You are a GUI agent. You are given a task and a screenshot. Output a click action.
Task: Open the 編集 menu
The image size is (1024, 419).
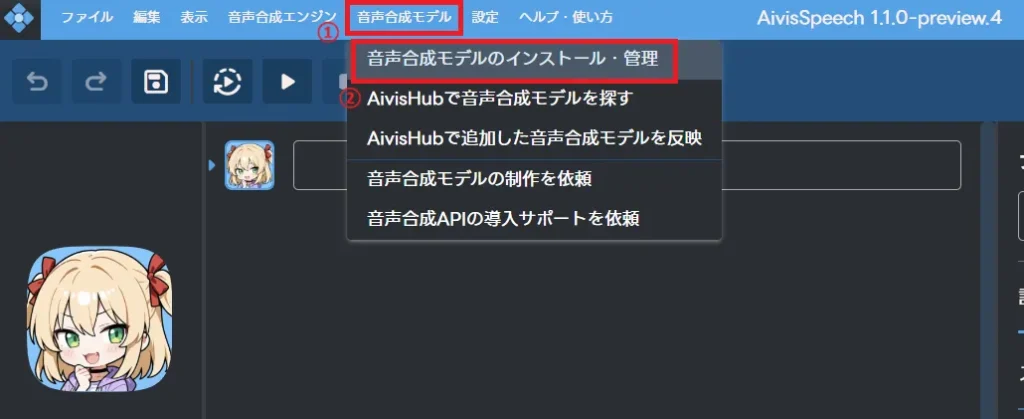(x=146, y=18)
